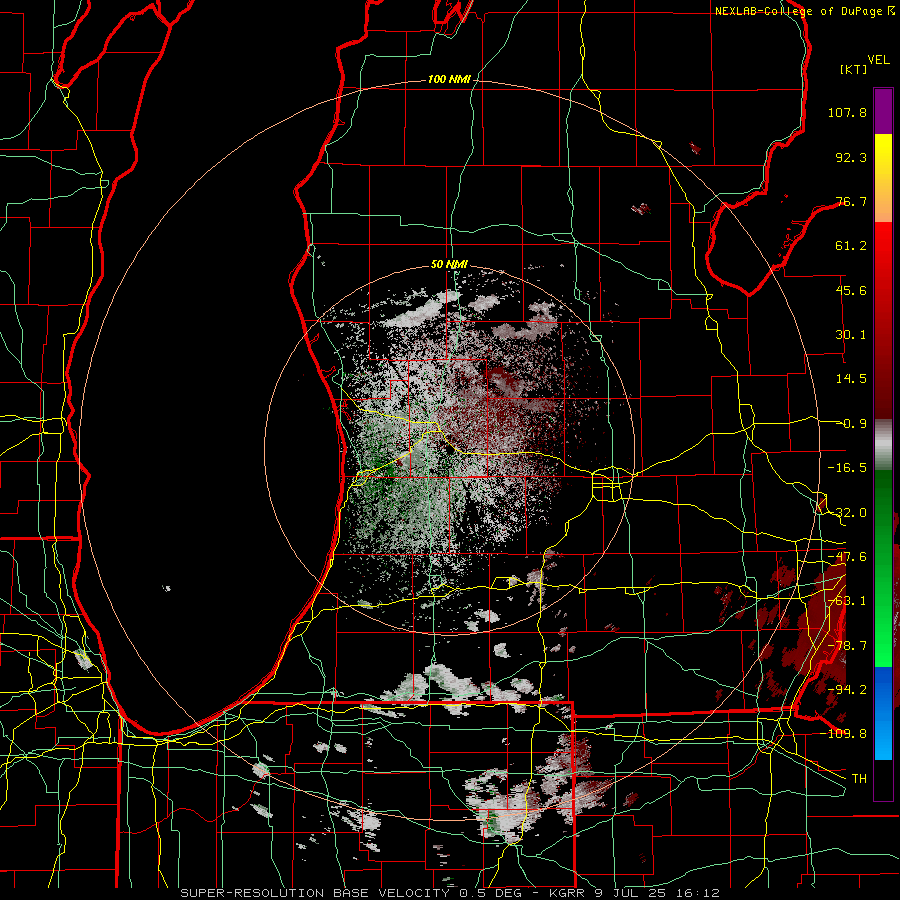The width and height of the screenshot is (900, 900).
Task: Click the 92.3 velocity scale value
Action: [x=851, y=157]
